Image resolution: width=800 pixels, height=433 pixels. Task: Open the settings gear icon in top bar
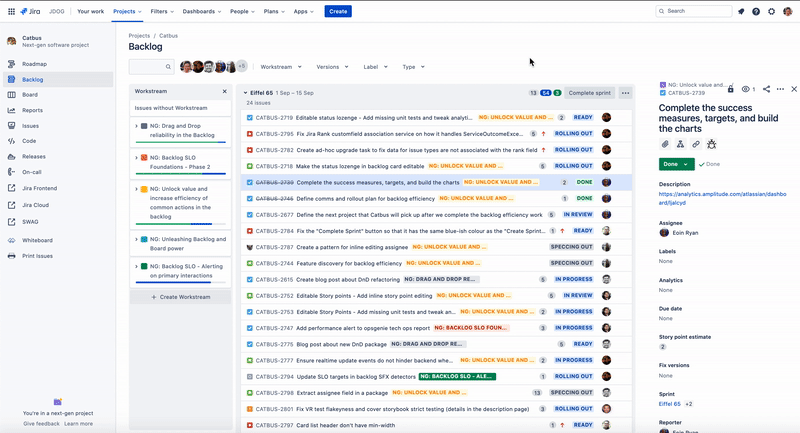[771, 11]
